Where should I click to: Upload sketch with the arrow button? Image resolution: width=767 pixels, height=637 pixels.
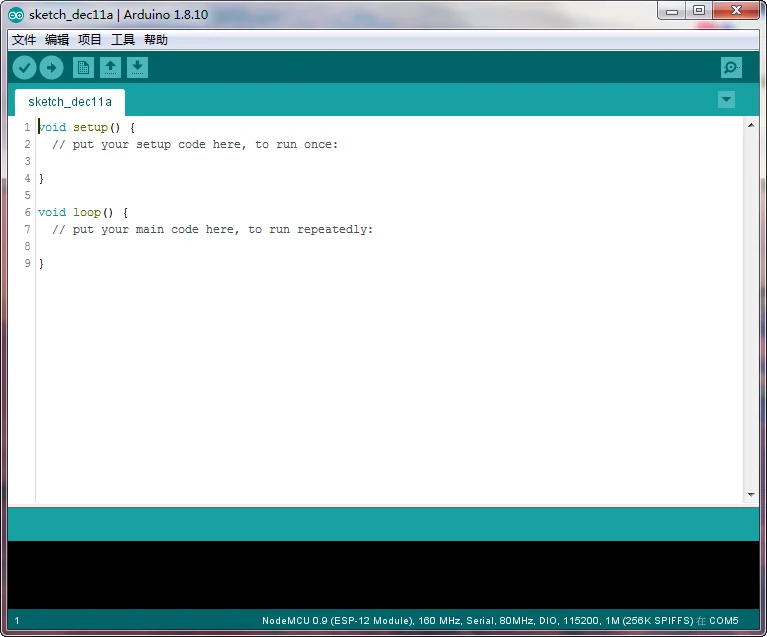click(x=51, y=68)
